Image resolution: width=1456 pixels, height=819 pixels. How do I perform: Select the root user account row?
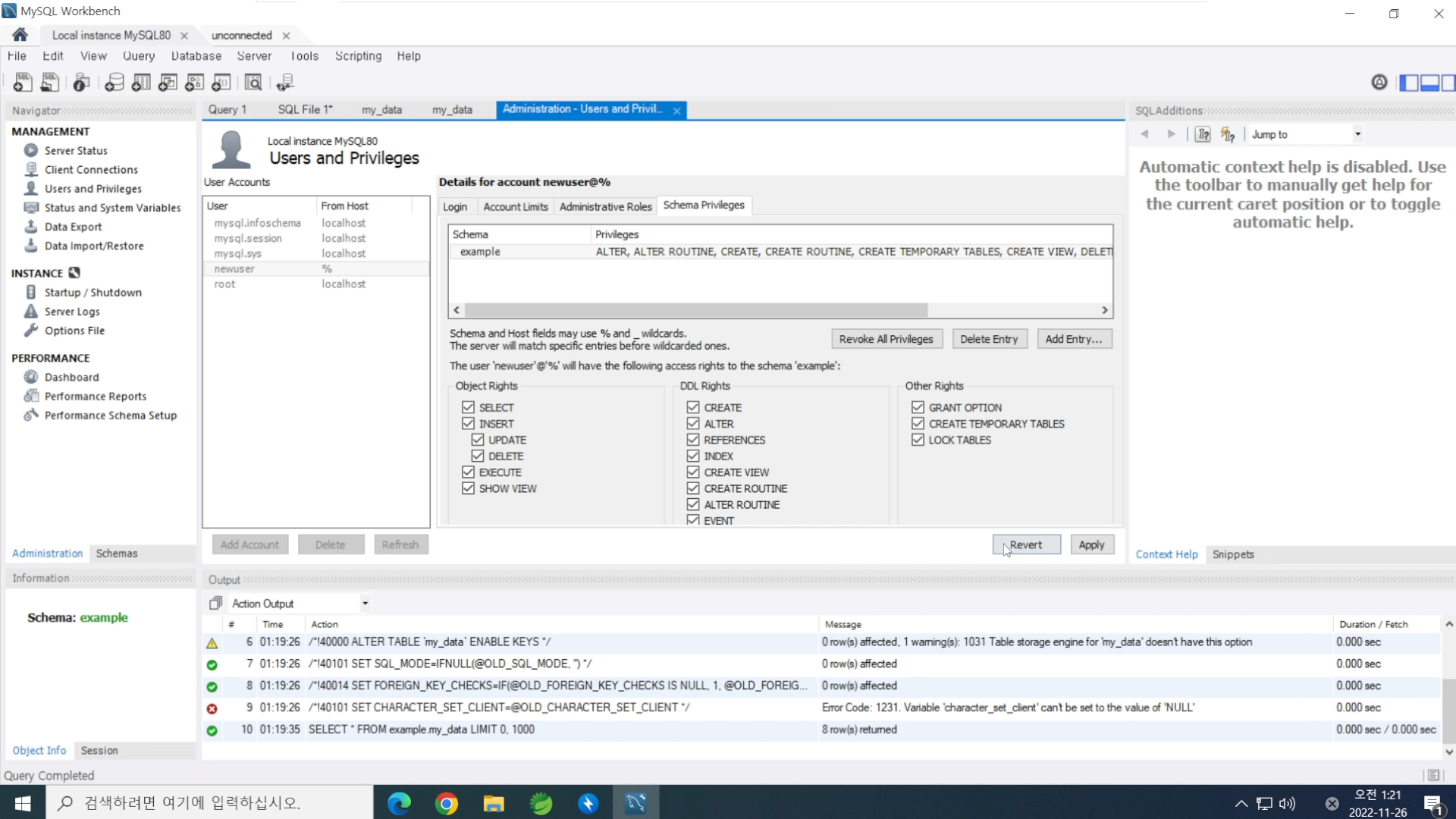315,284
